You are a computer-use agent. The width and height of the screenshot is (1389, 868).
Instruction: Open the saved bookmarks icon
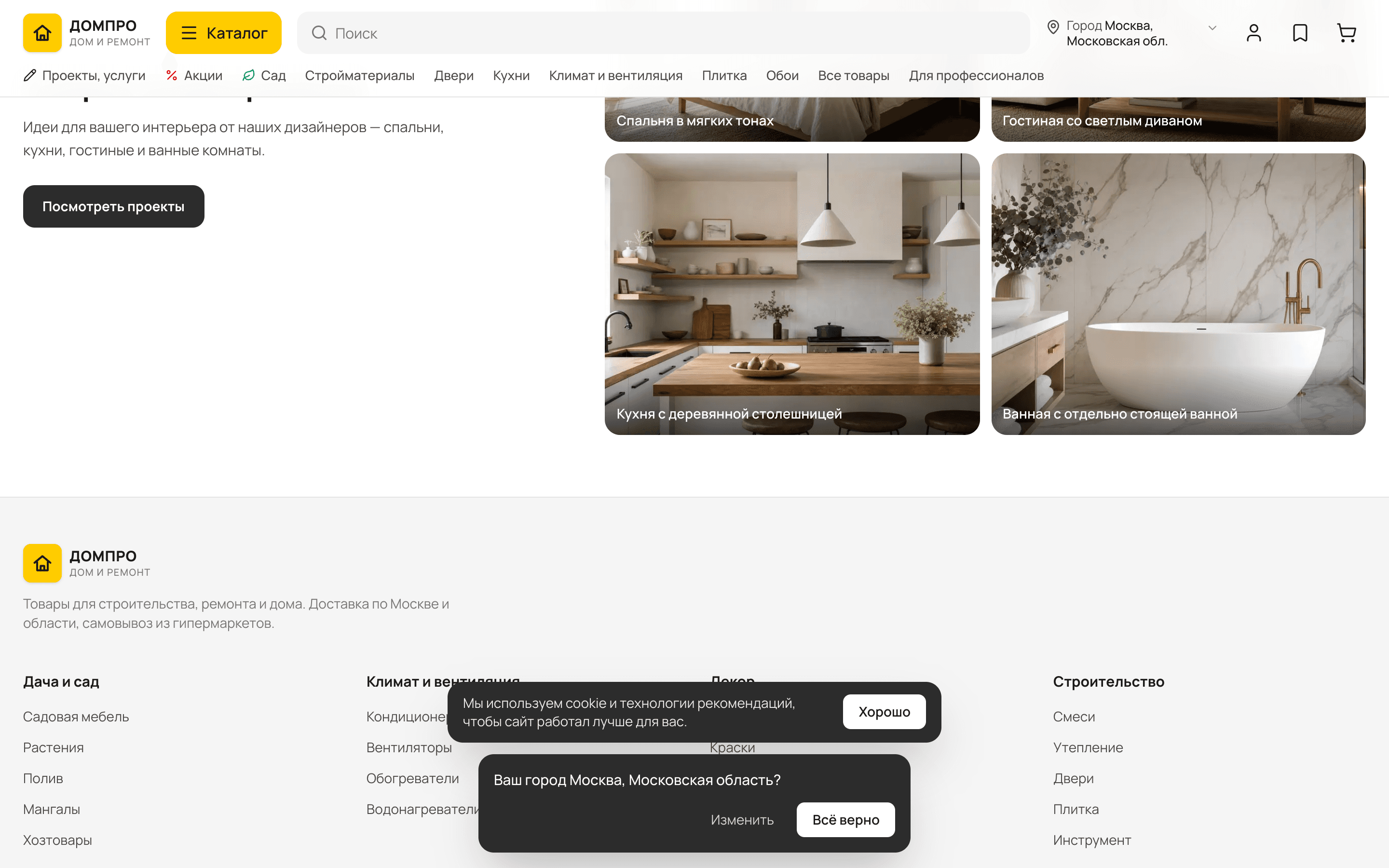coord(1300,33)
